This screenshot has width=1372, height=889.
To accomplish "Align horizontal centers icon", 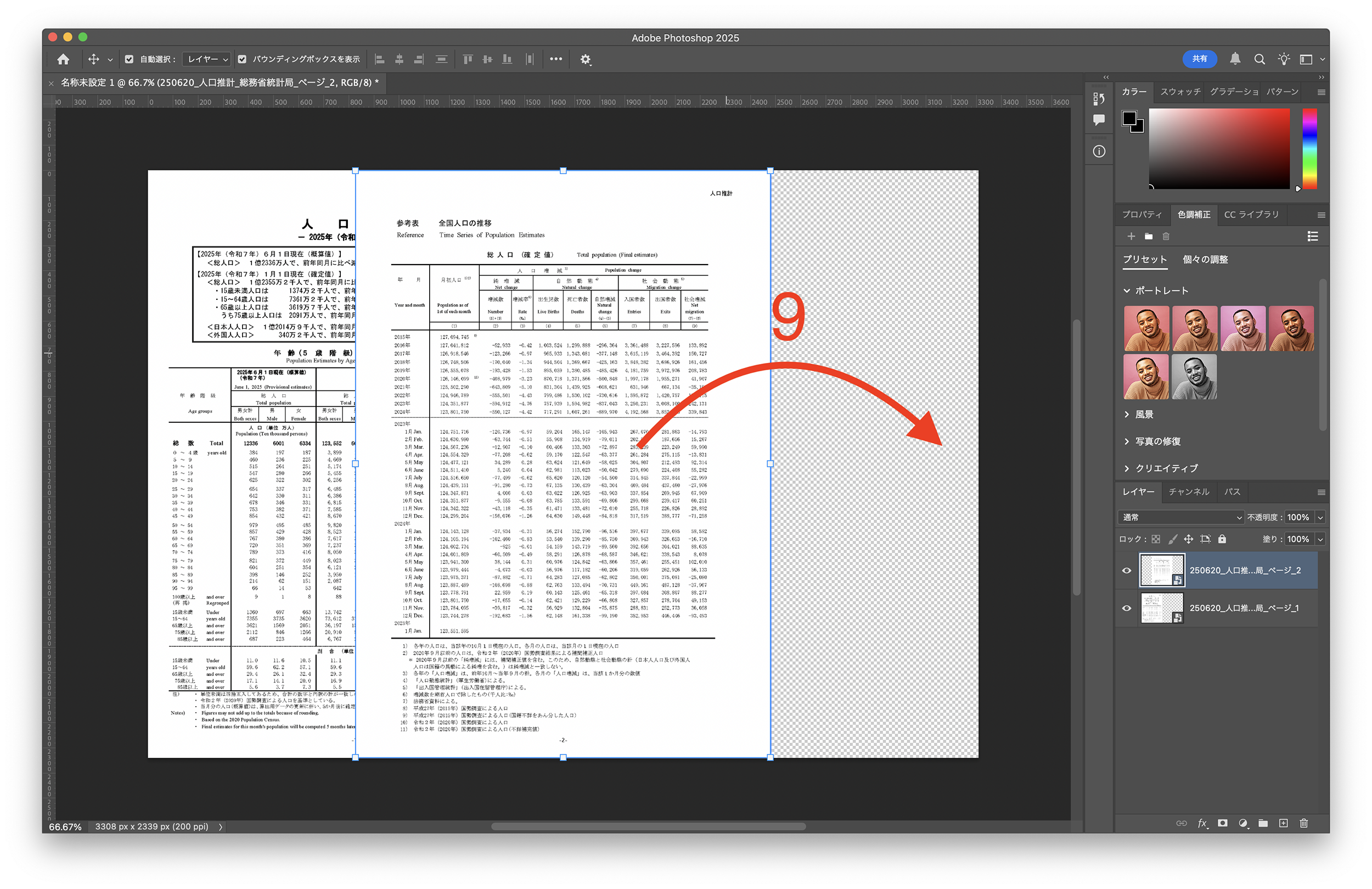I will pyautogui.click(x=399, y=59).
